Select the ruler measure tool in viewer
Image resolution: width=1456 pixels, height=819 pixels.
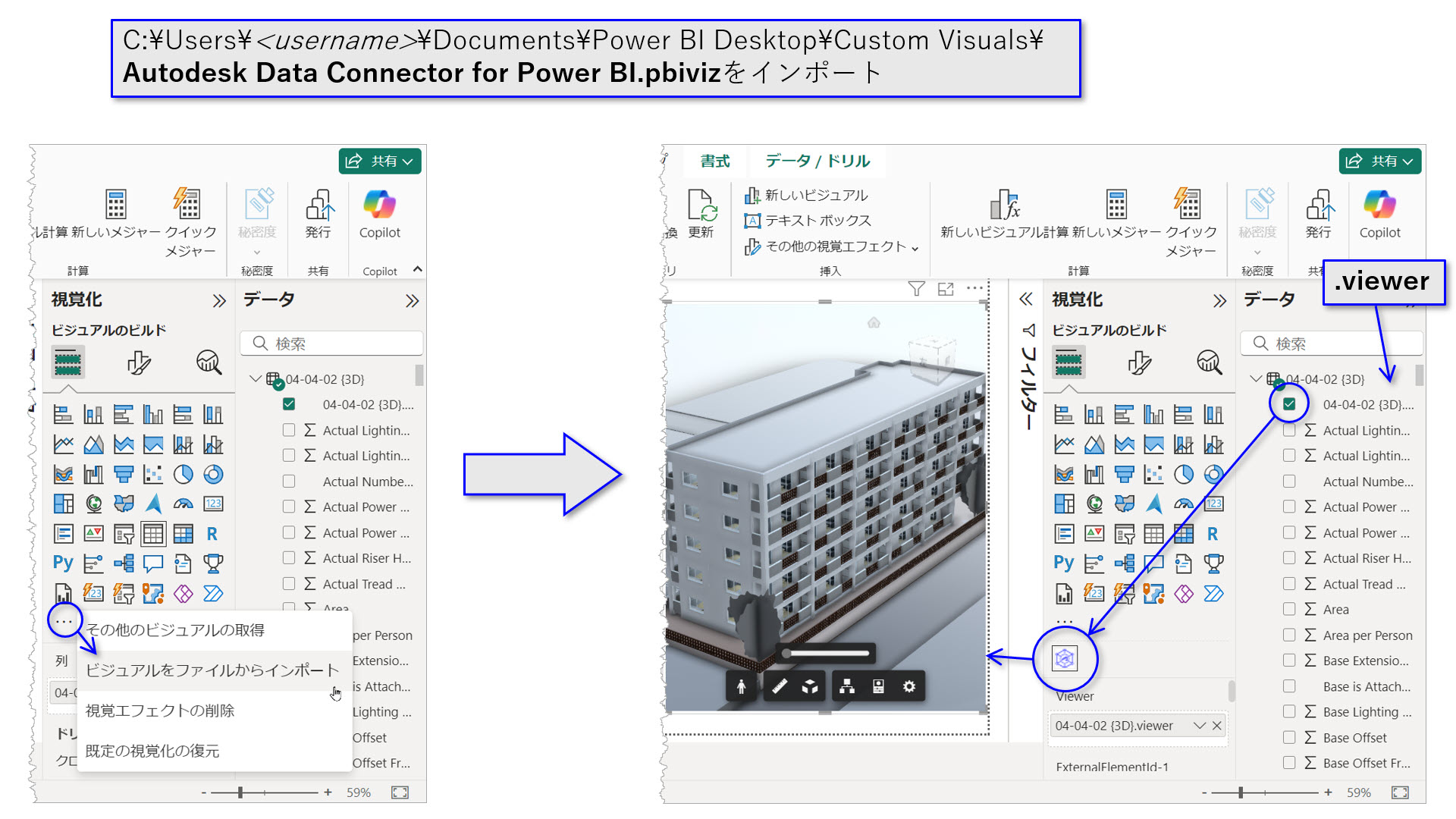tap(779, 686)
